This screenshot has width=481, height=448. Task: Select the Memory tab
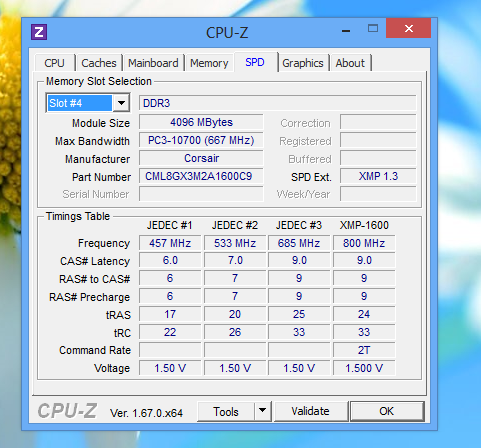coord(209,63)
